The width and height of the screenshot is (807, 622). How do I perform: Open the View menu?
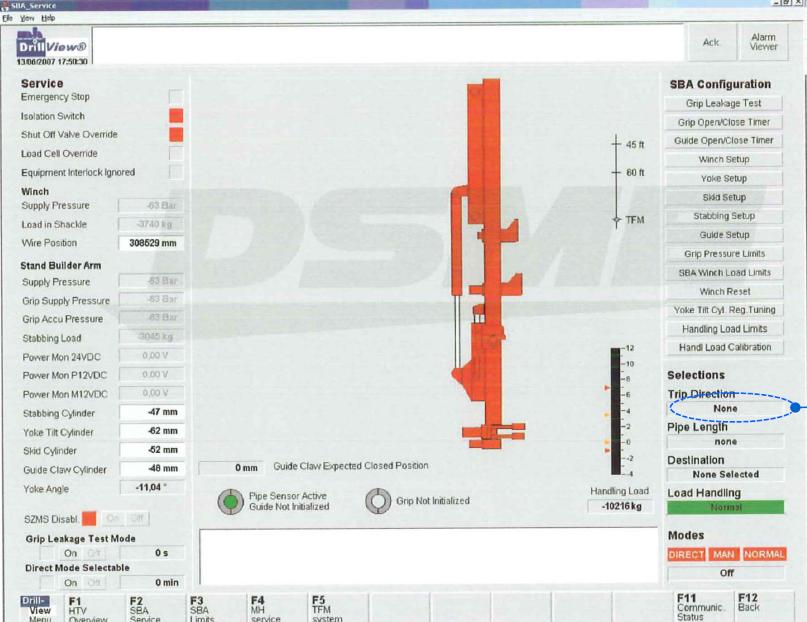[x=27, y=18]
